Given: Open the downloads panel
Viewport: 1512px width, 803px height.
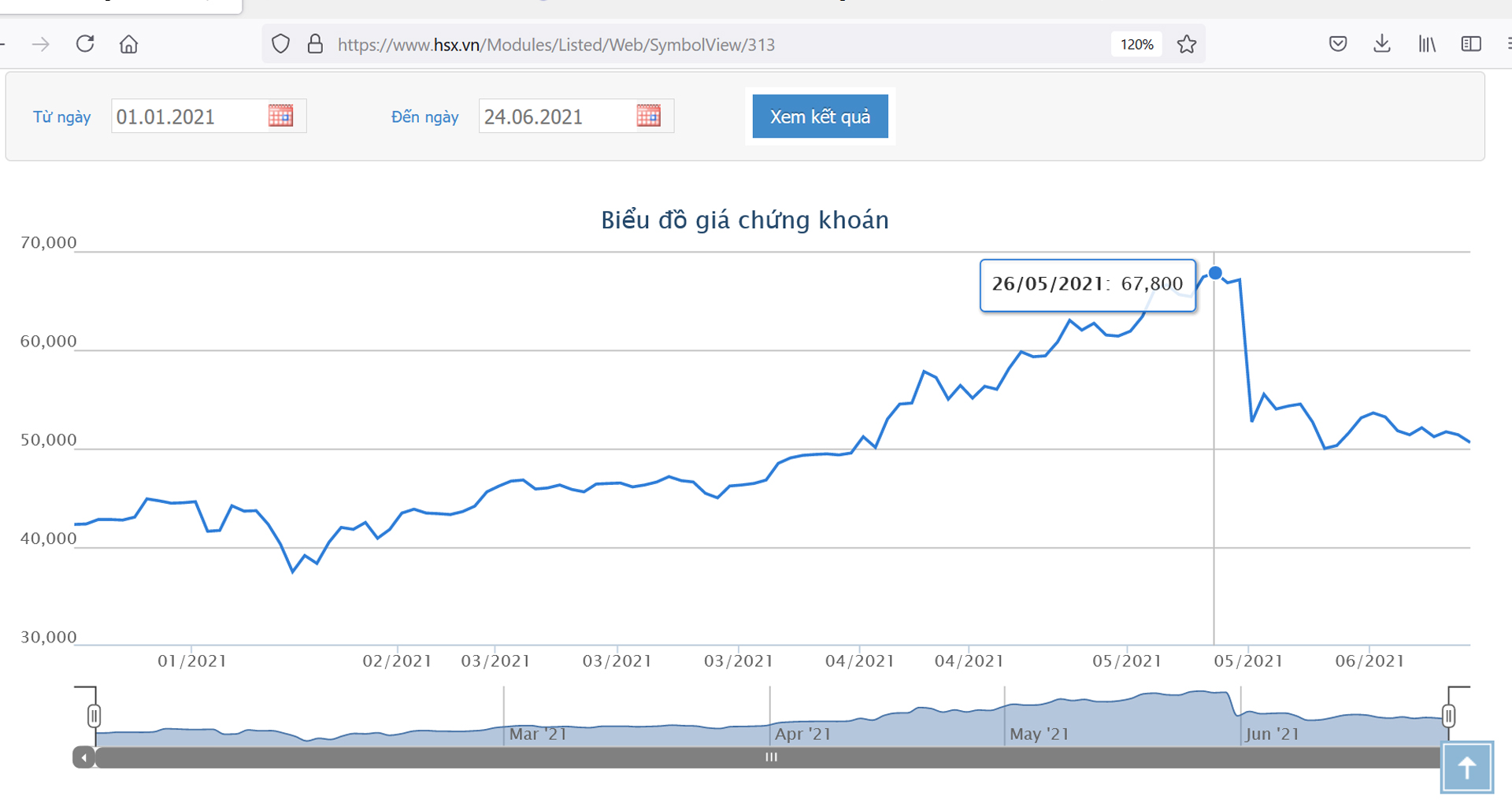Looking at the screenshot, I should pyautogui.click(x=1382, y=44).
